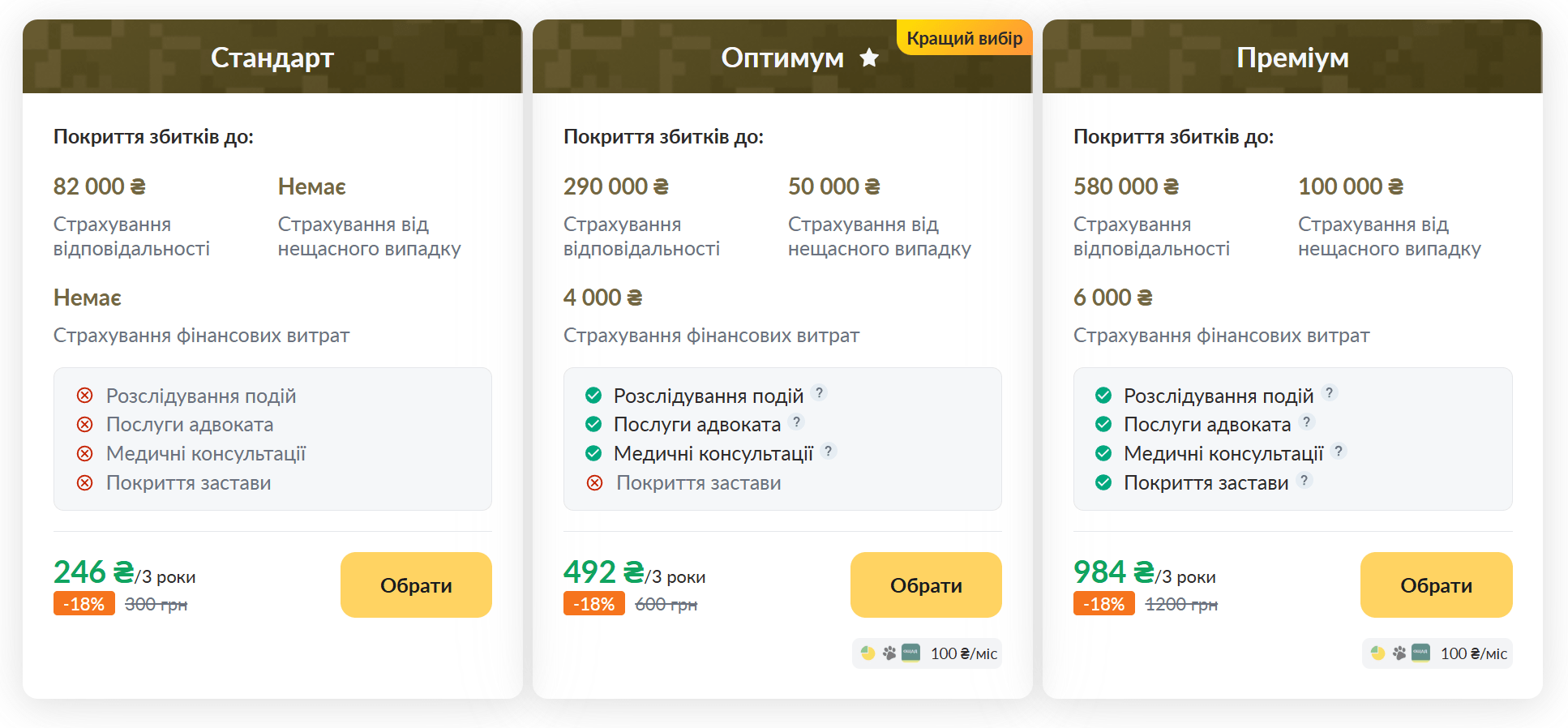Click Немає accident coverage in Стандарт
This screenshot has height=728, width=1568.
click(x=312, y=186)
